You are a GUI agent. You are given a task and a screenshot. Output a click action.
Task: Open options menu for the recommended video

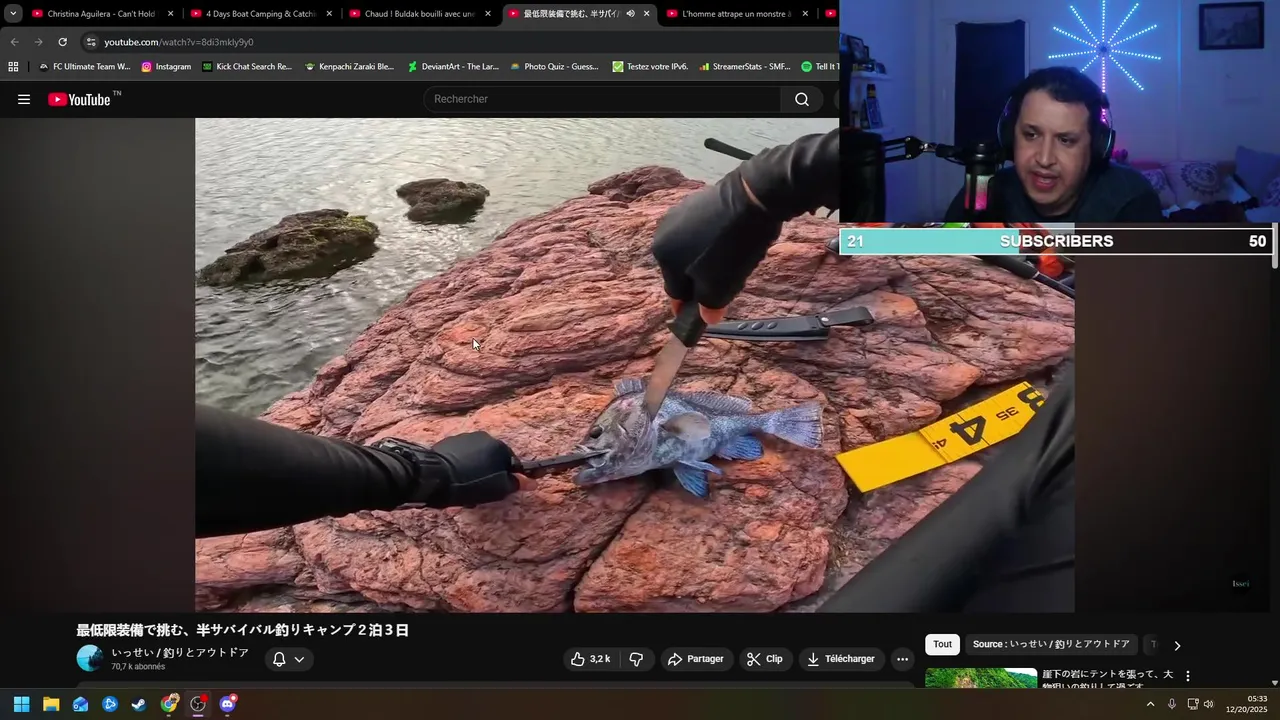[1188, 676]
